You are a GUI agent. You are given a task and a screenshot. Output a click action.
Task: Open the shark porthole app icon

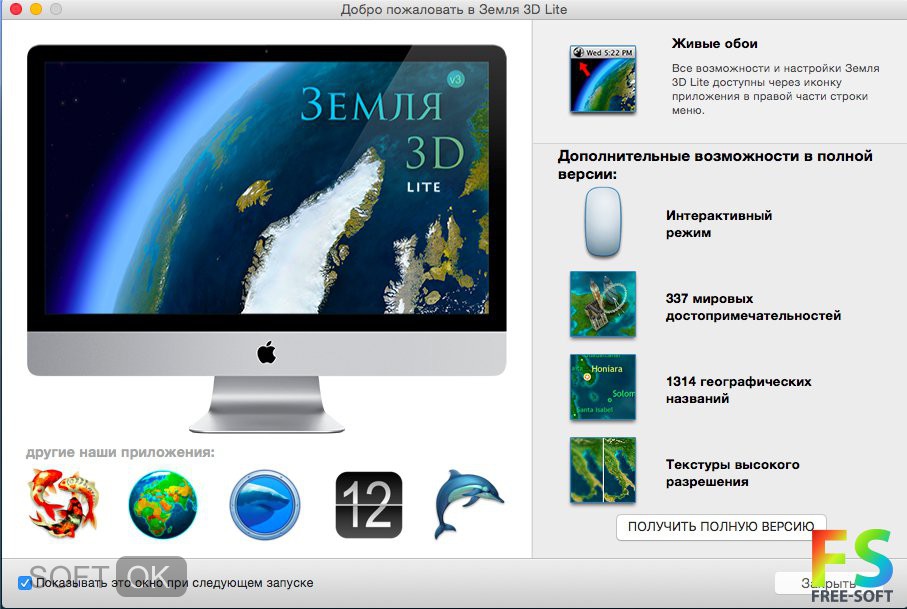[x=265, y=504]
